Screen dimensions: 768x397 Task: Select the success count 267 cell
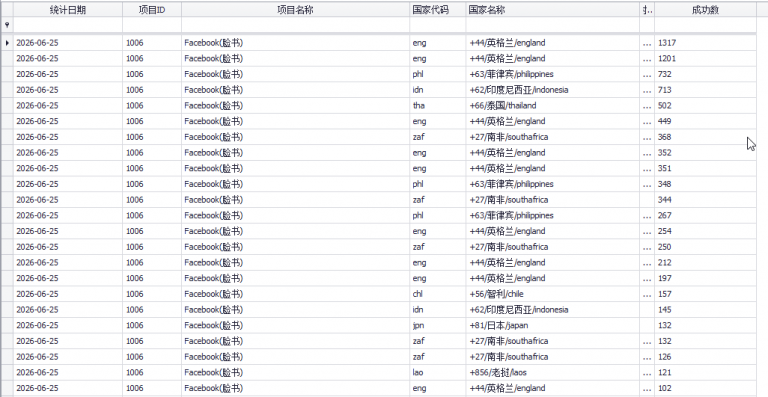pyautogui.click(x=705, y=215)
